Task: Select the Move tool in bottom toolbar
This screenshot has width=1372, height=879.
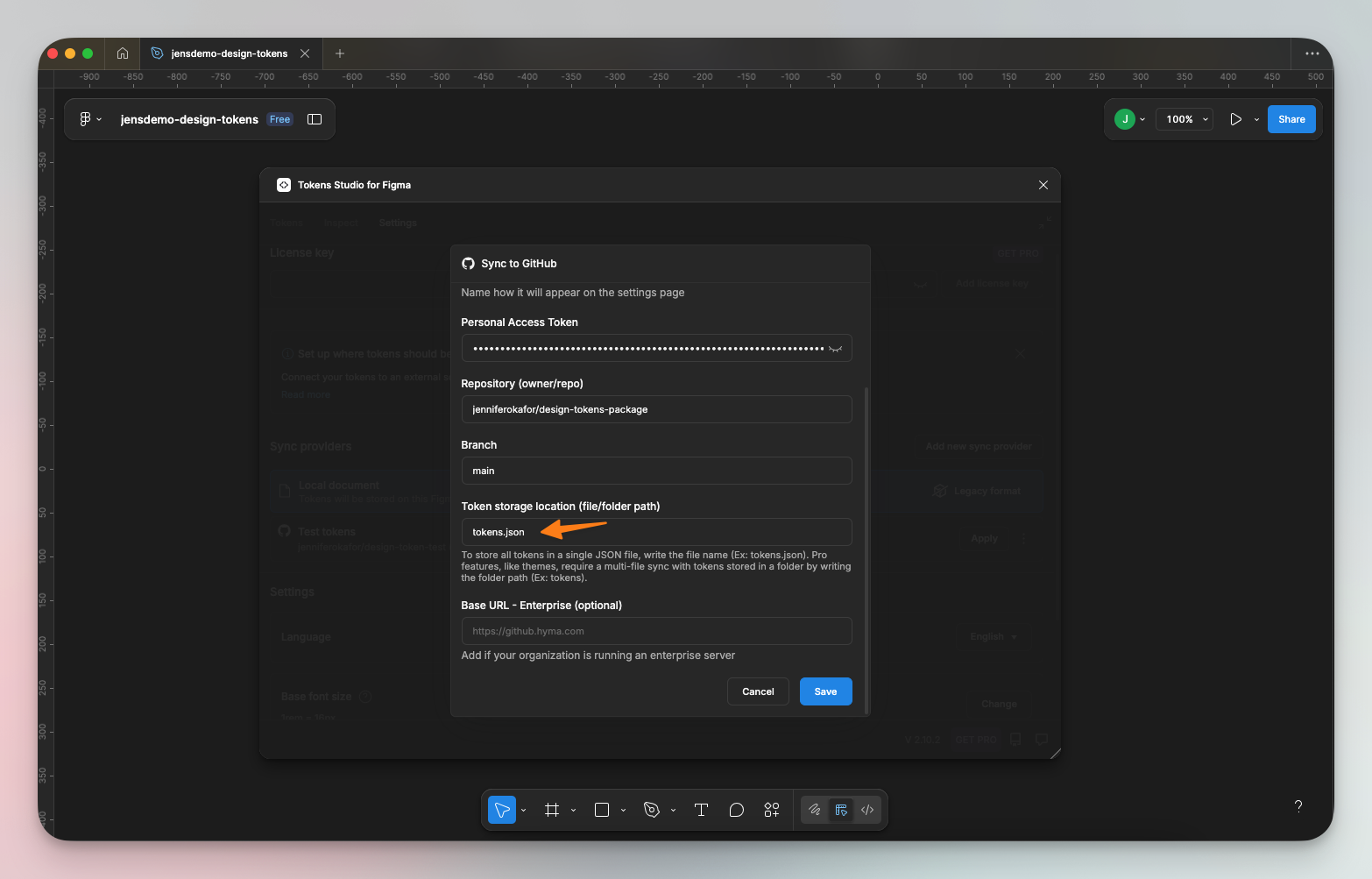Action: pyautogui.click(x=502, y=810)
